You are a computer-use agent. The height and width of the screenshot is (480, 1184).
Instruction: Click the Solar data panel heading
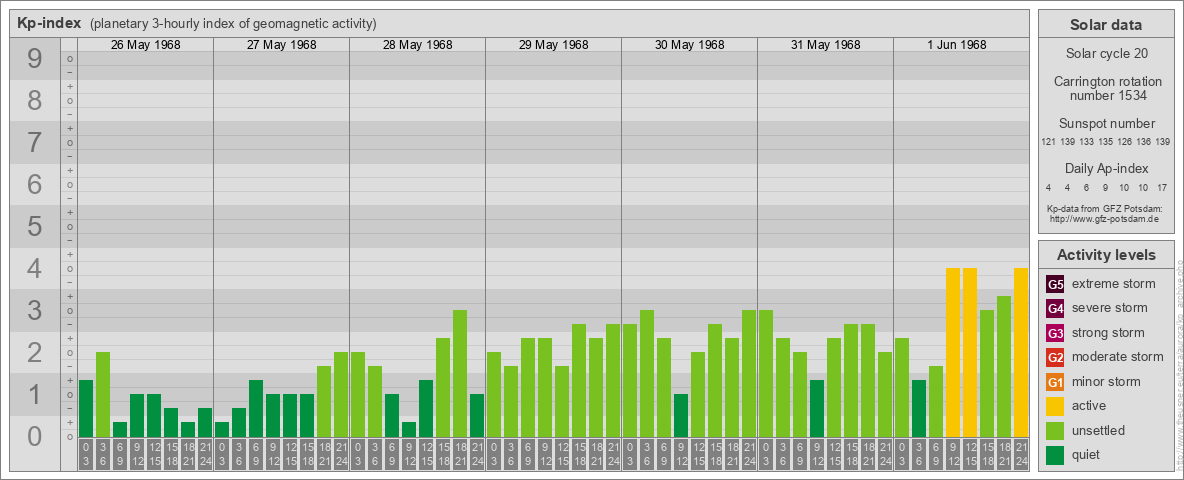click(x=1106, y=25)
